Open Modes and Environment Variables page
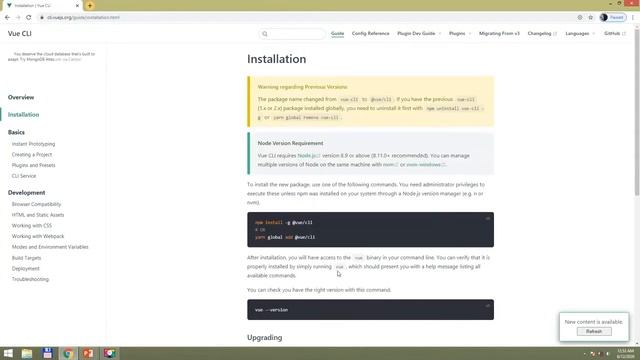The height and width of the screenshot is (360, 640). tap(50, 247)
